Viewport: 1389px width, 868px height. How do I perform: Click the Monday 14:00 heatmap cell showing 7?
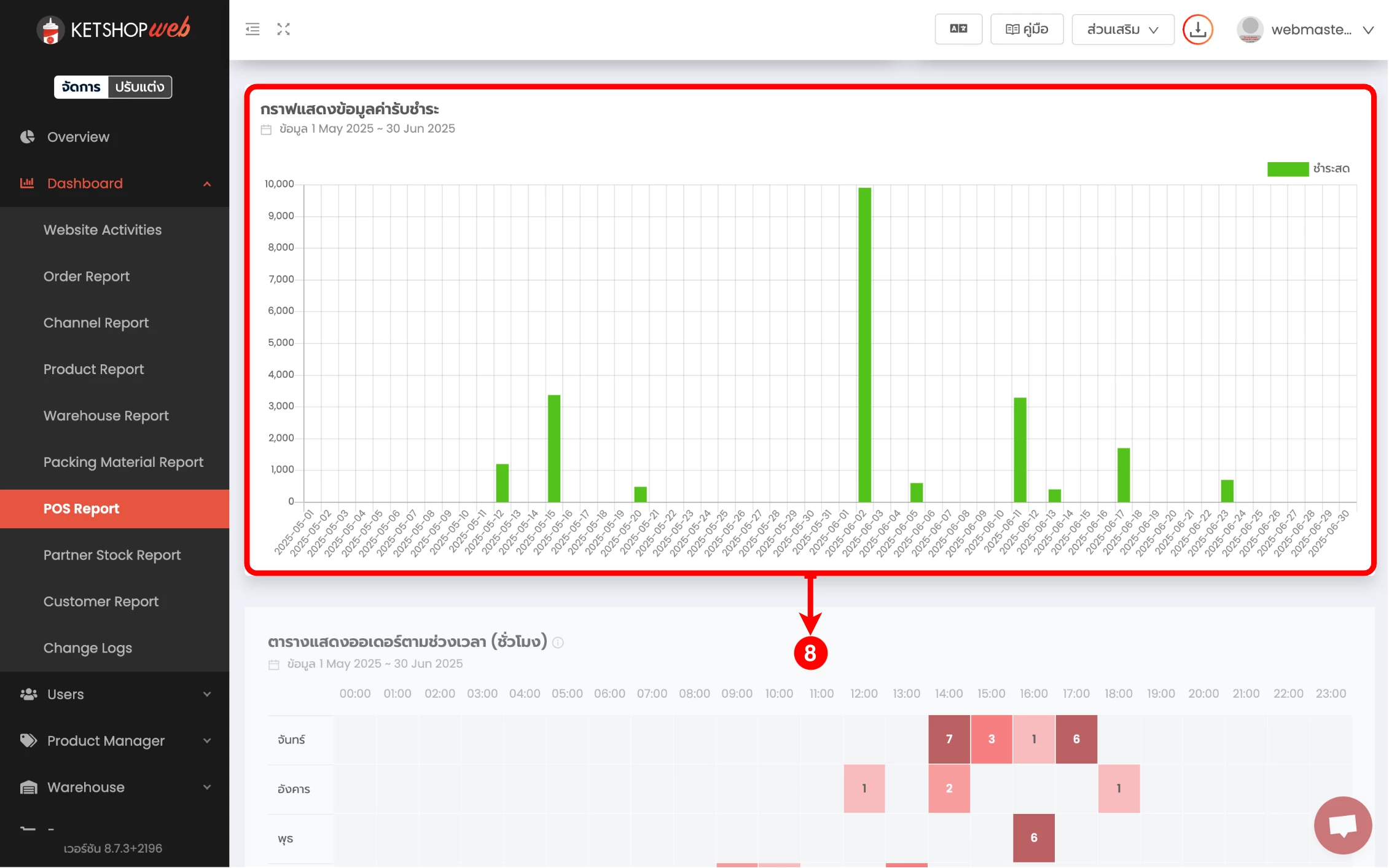click(x=949, y=739)
